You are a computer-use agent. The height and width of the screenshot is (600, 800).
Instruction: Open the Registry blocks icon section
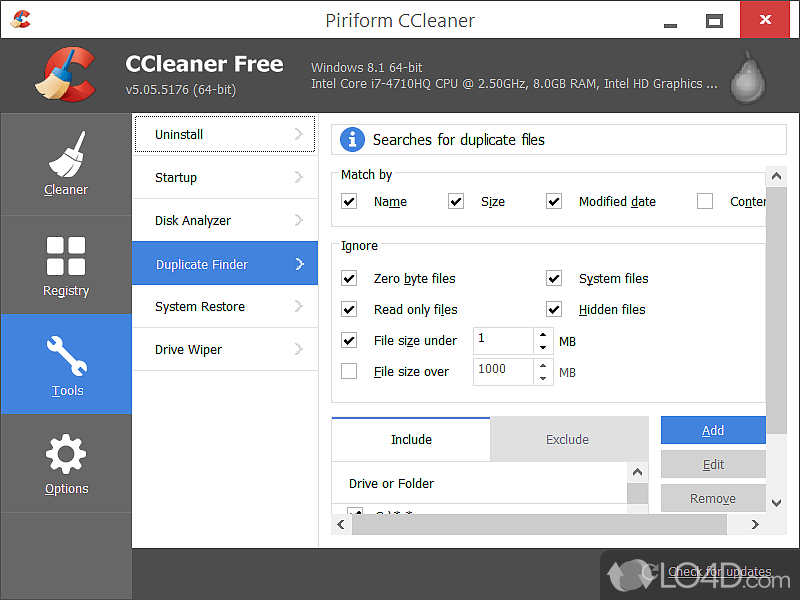[66, 256]
